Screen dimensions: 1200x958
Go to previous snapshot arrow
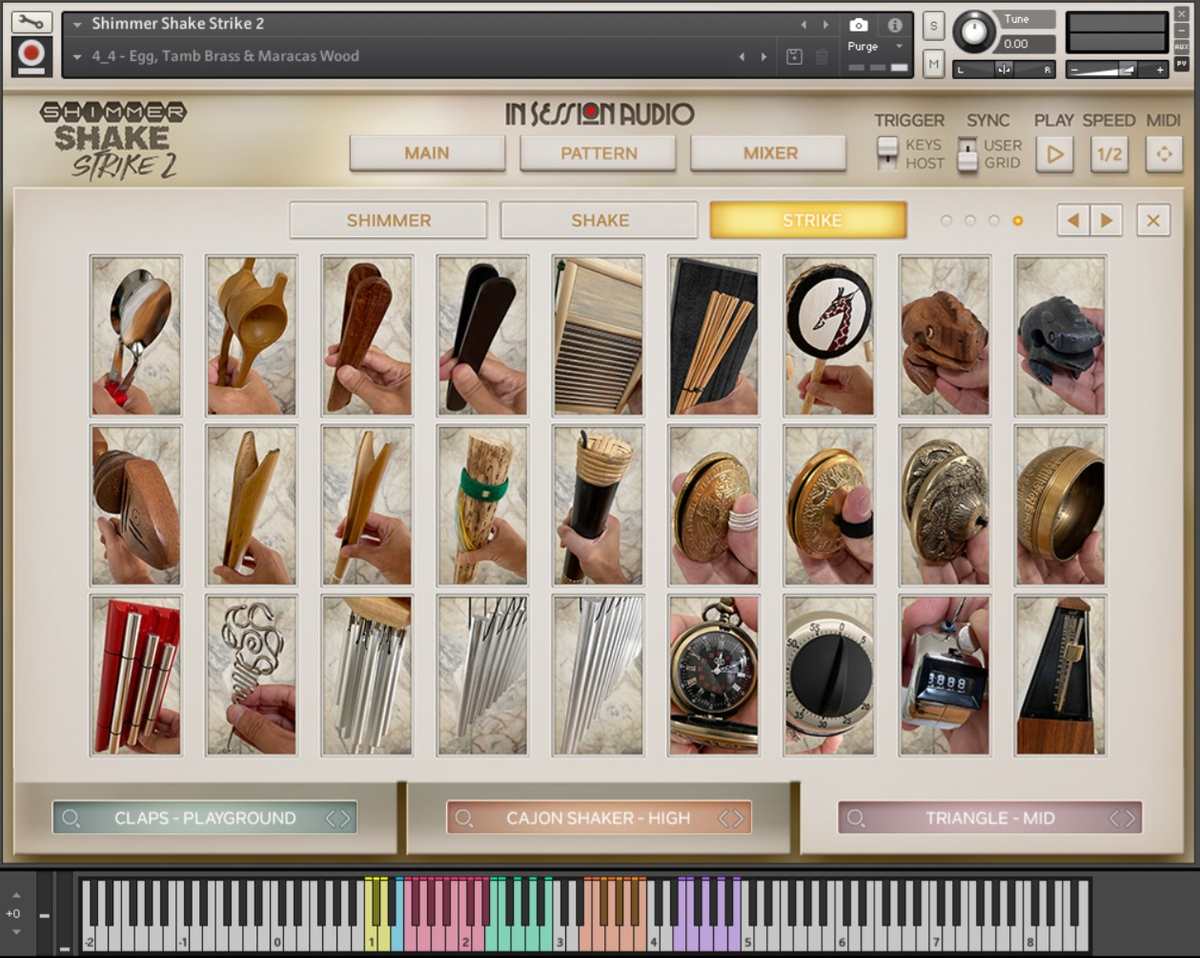[x=742, y=57]
